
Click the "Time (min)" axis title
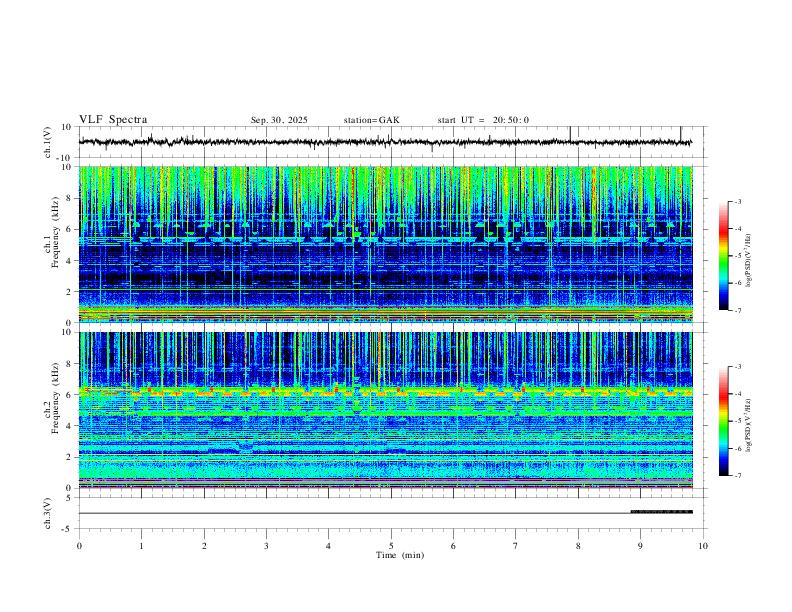[x=400, y=555]
